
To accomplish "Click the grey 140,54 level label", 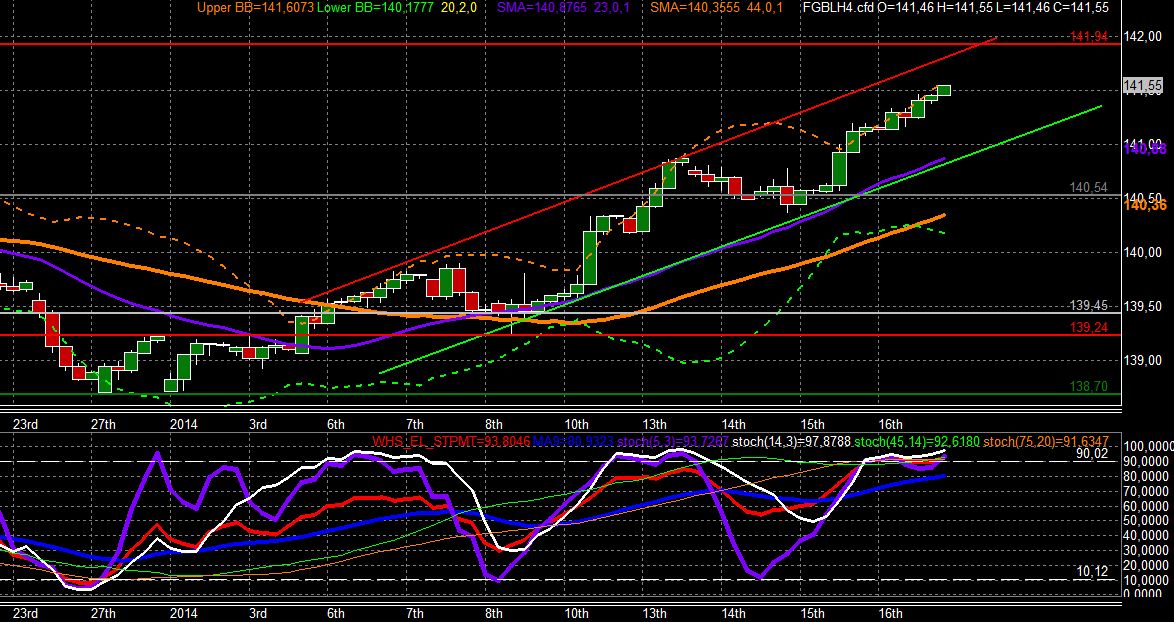I will click(x=1089, y=188).
